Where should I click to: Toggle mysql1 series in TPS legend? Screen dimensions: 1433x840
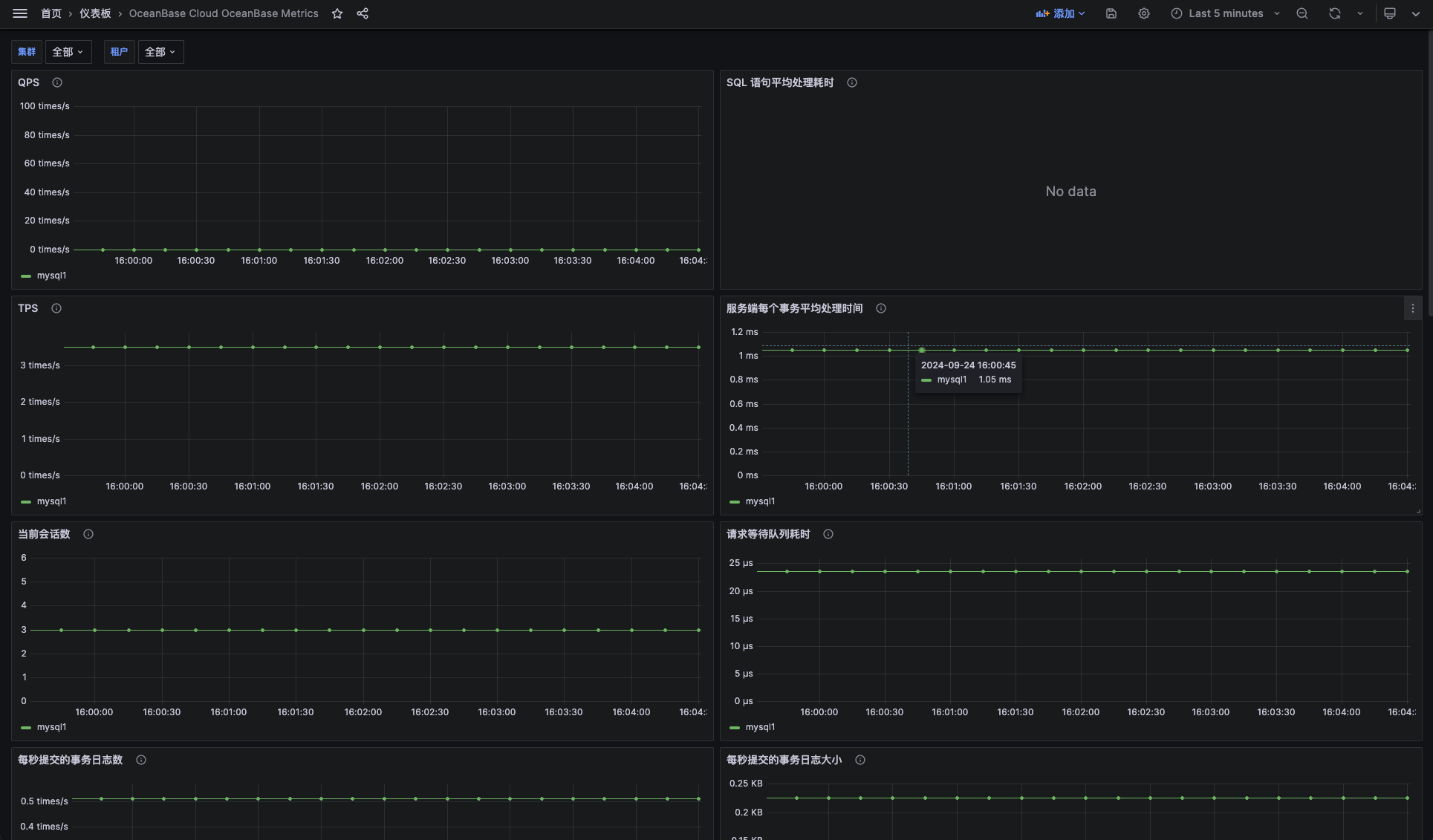51,501
